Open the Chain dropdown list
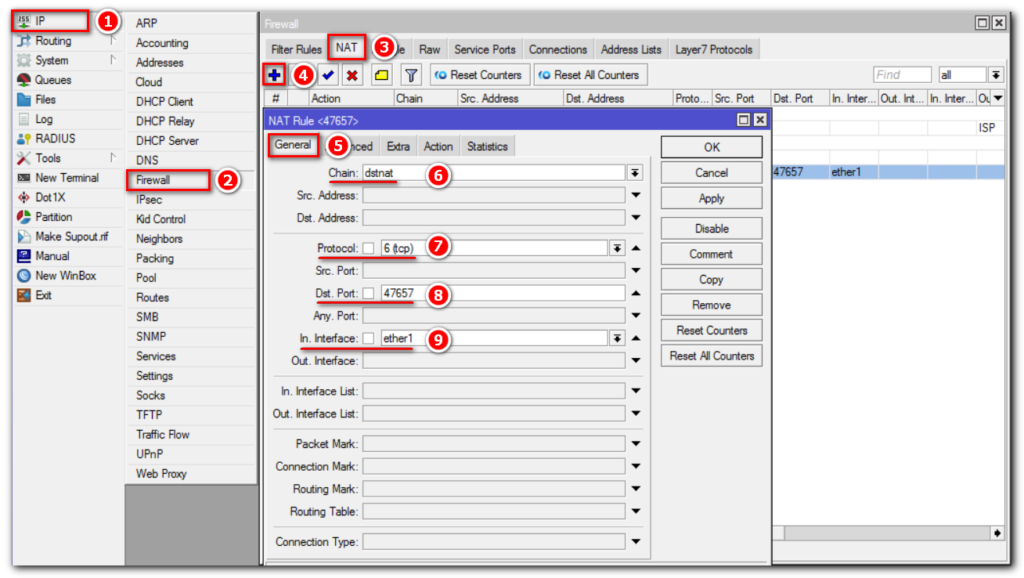Screen dimensions: 1024x578 [x=635, y=173]
